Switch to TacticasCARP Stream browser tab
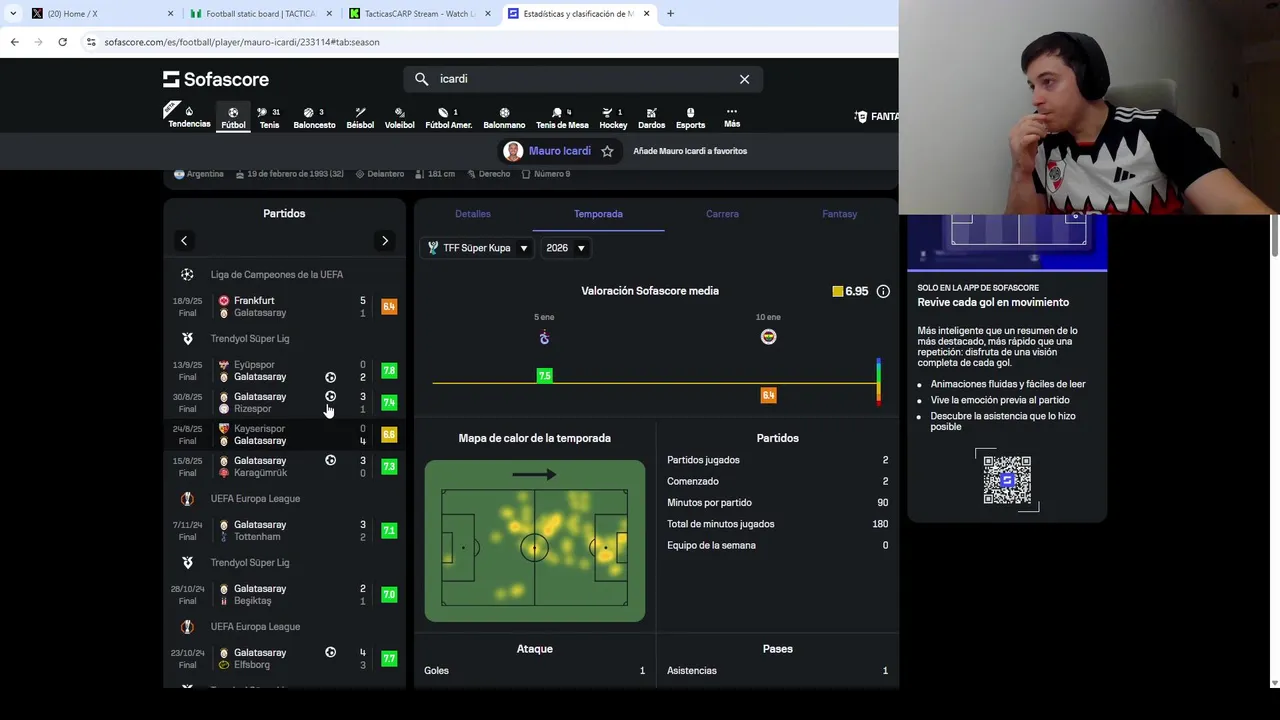 point(418,14)
